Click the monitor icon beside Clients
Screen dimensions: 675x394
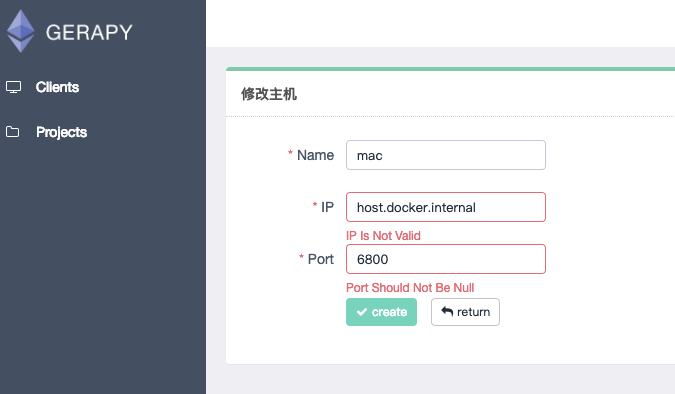pyautogui.click(x=13, y=87)
